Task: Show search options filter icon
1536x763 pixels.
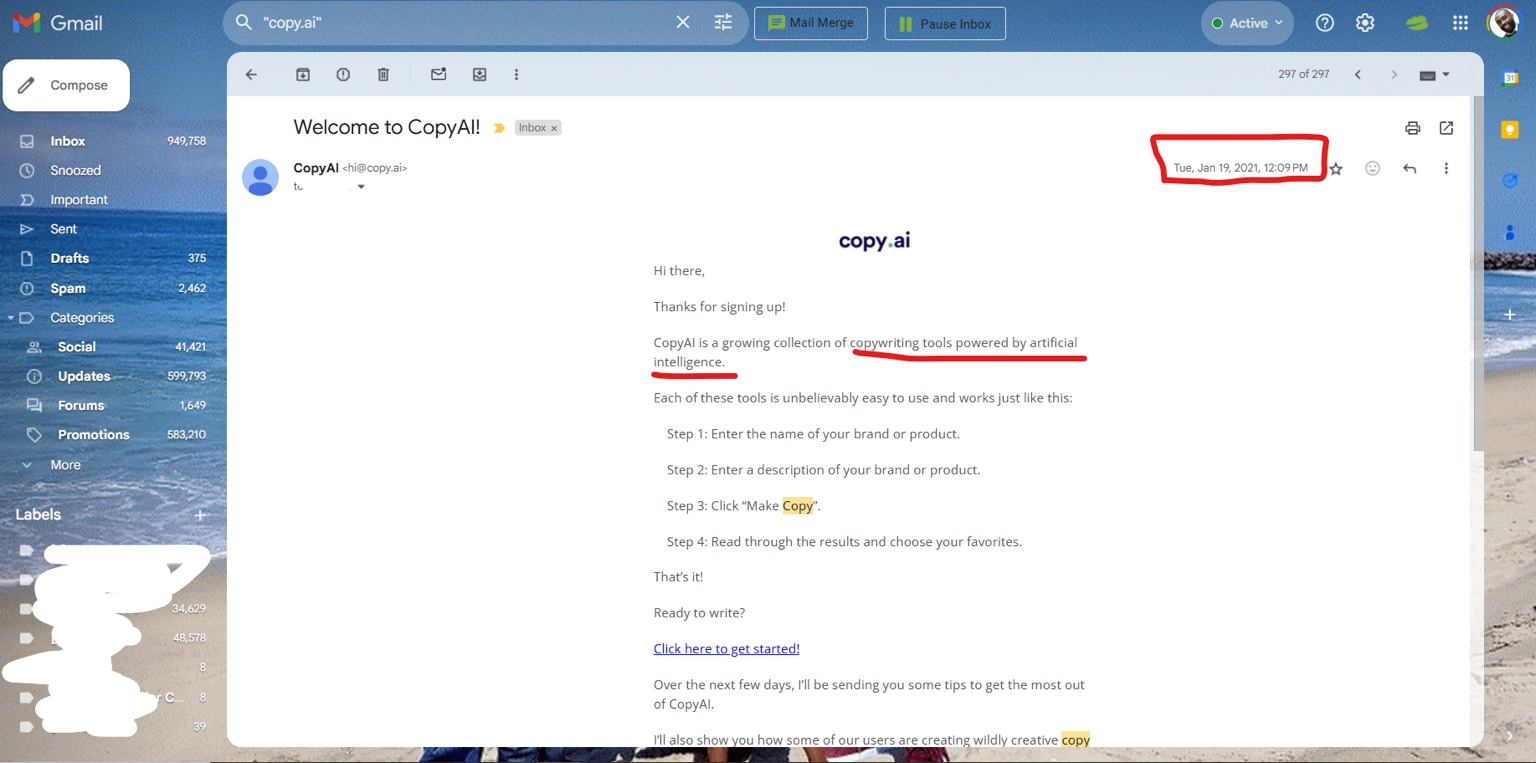Action: [x=723, y=22]
